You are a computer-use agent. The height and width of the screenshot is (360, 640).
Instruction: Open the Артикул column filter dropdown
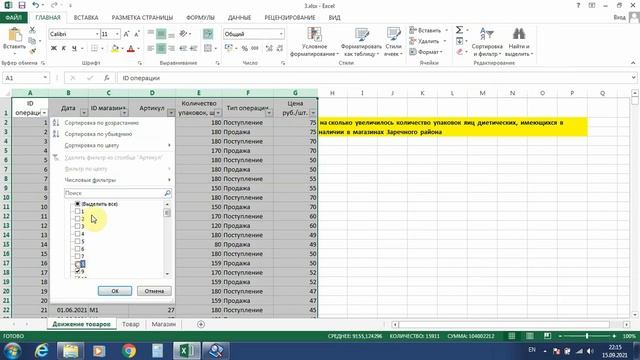point(171,113)
